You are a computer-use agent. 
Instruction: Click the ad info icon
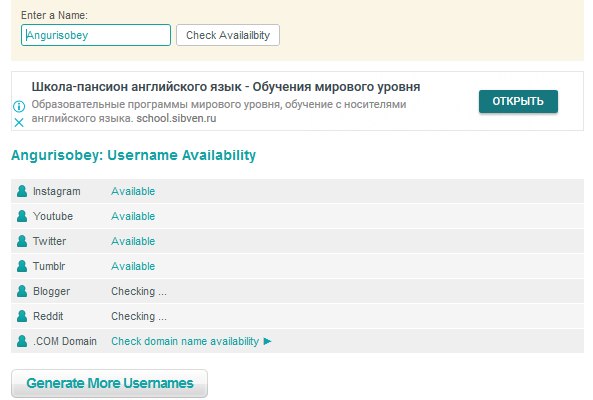[19, 106]
